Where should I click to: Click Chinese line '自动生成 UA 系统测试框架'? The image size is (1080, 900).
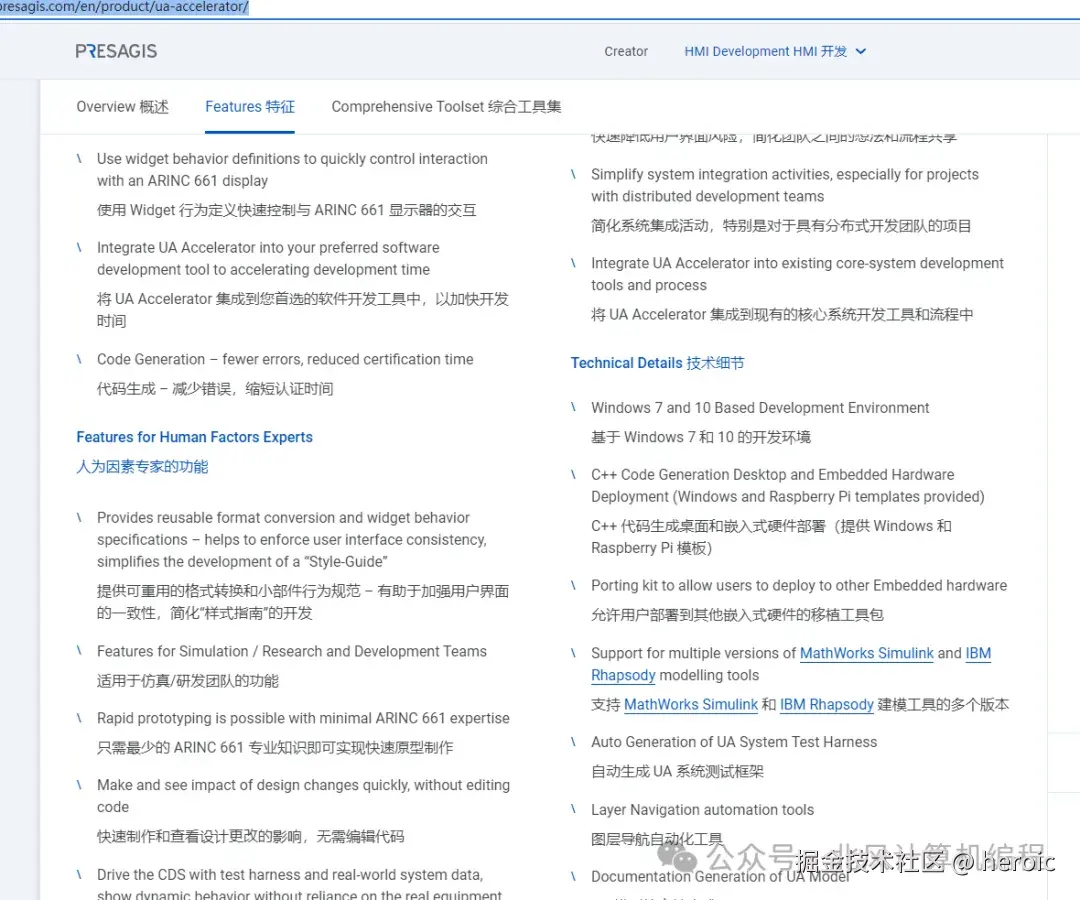[677, 771]
